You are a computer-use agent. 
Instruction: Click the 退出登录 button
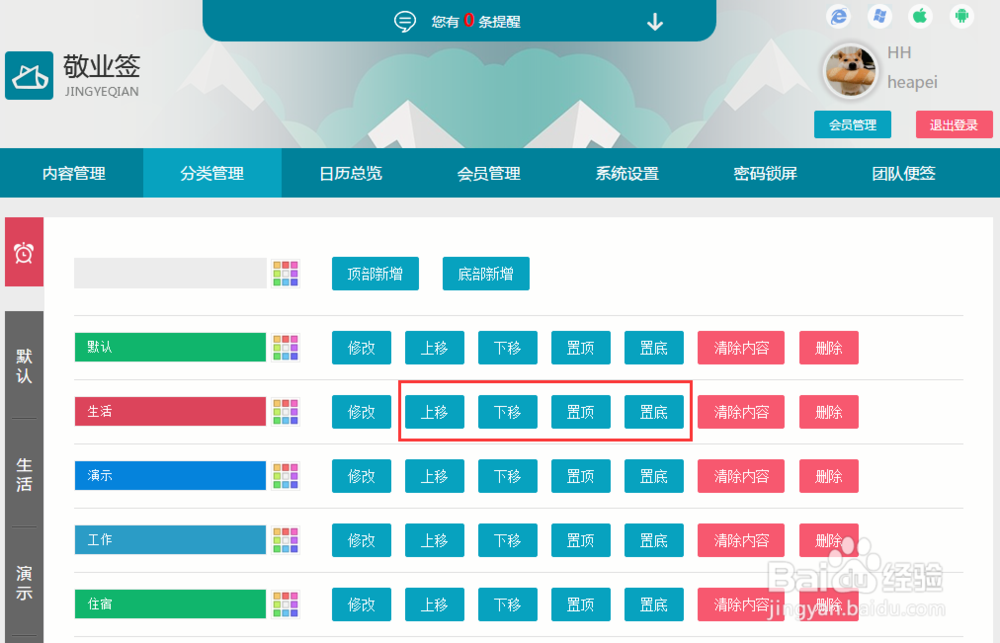[x=953, y=124]
